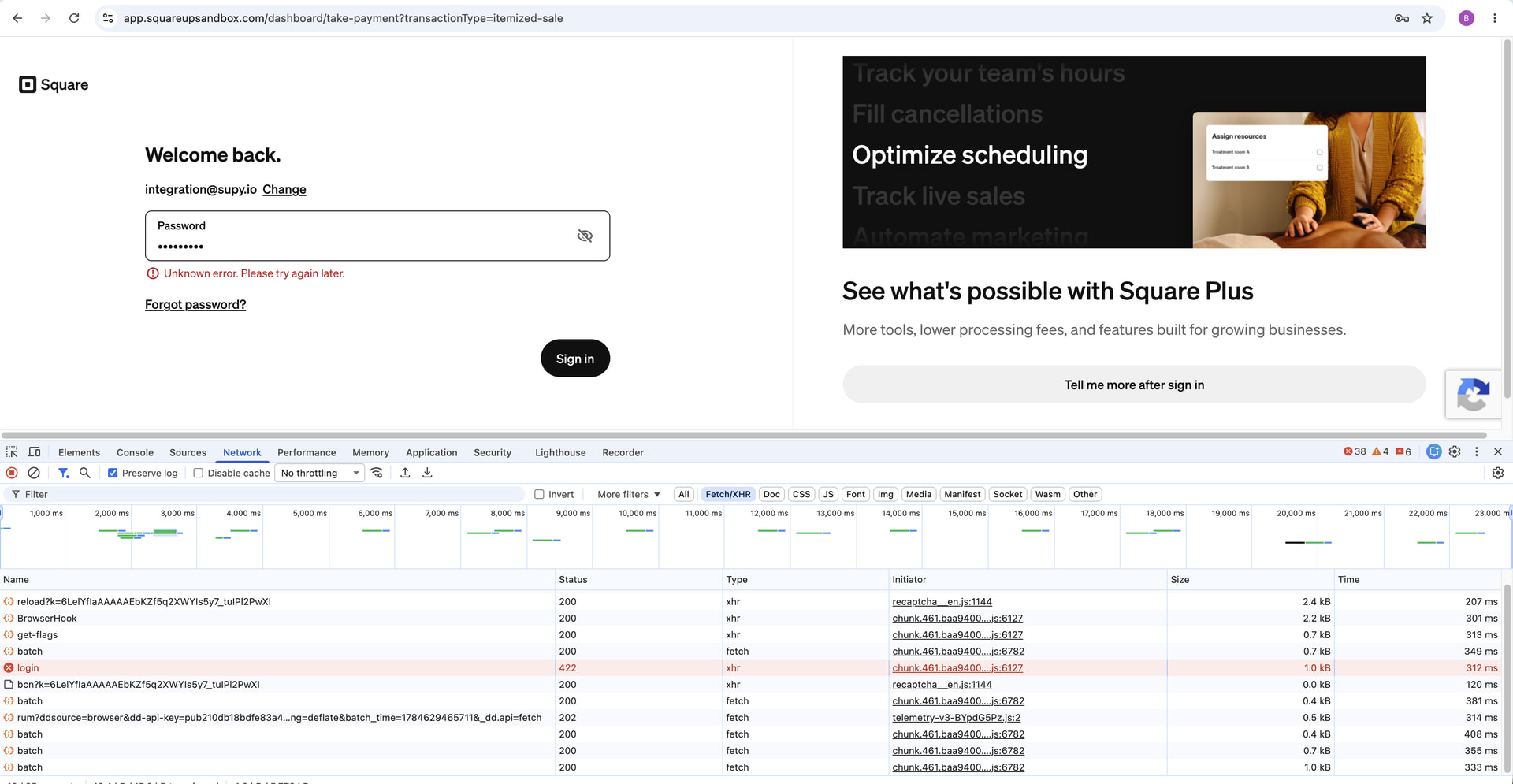Reload the current browser page
The image size is (1513, 784).
pyautogui.click(x=74, y=18)
